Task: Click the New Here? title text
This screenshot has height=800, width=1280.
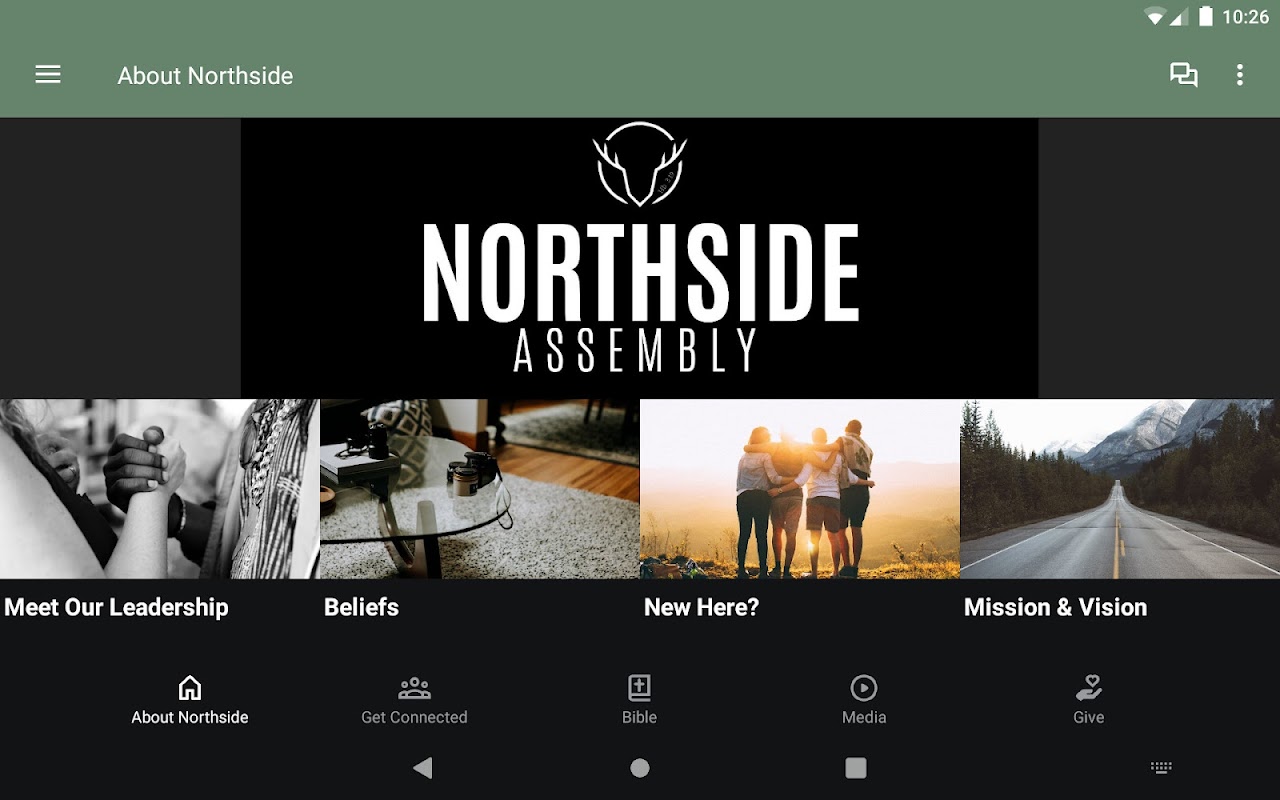Action: coord(701,607)
